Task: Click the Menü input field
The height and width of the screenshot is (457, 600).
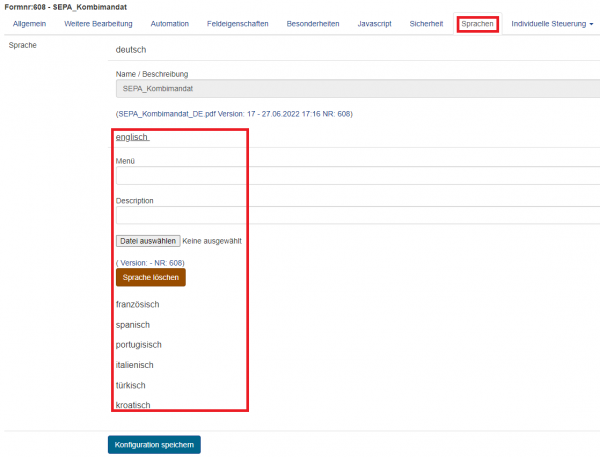Action: (358, 176)
